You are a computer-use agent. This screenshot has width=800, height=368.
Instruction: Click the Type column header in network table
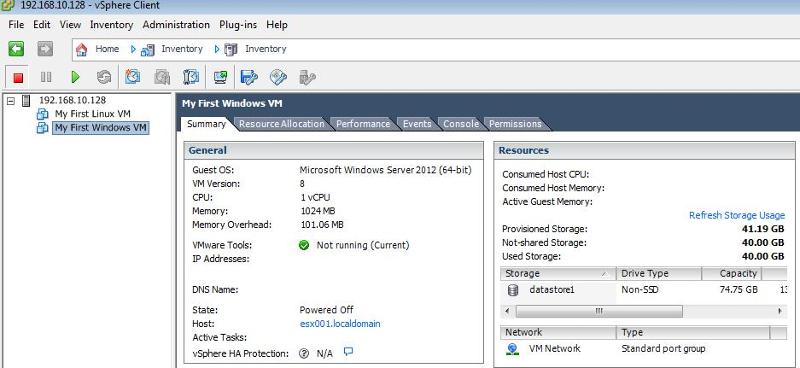tap(693, 333)
